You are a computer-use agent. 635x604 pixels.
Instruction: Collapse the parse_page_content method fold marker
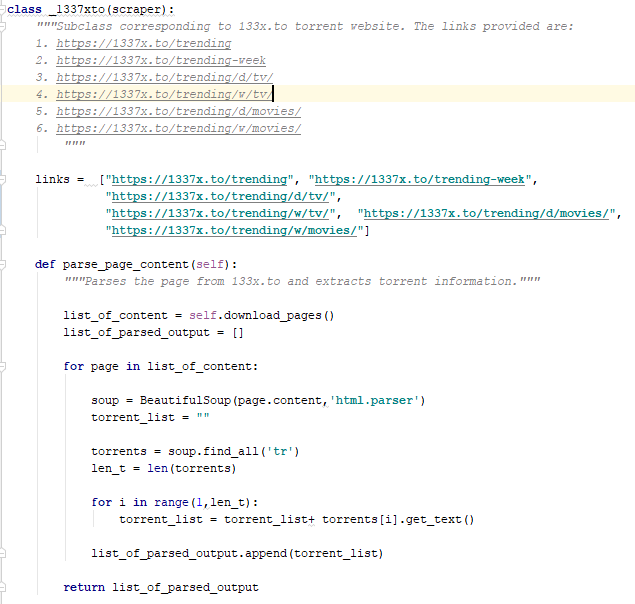pyautogui.click(x=2, y=265)
